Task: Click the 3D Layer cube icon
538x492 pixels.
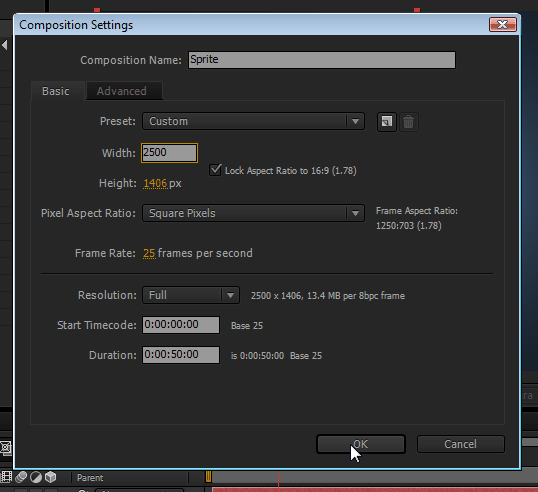Action: pos(50,477)
